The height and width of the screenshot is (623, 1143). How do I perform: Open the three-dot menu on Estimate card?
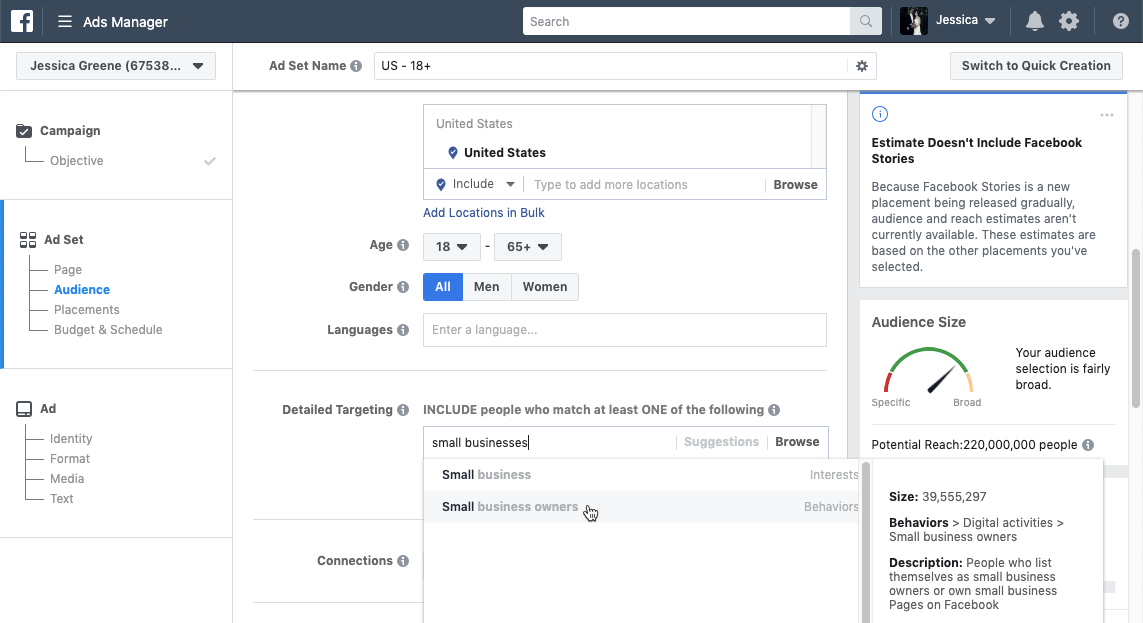pos(1107,115)
